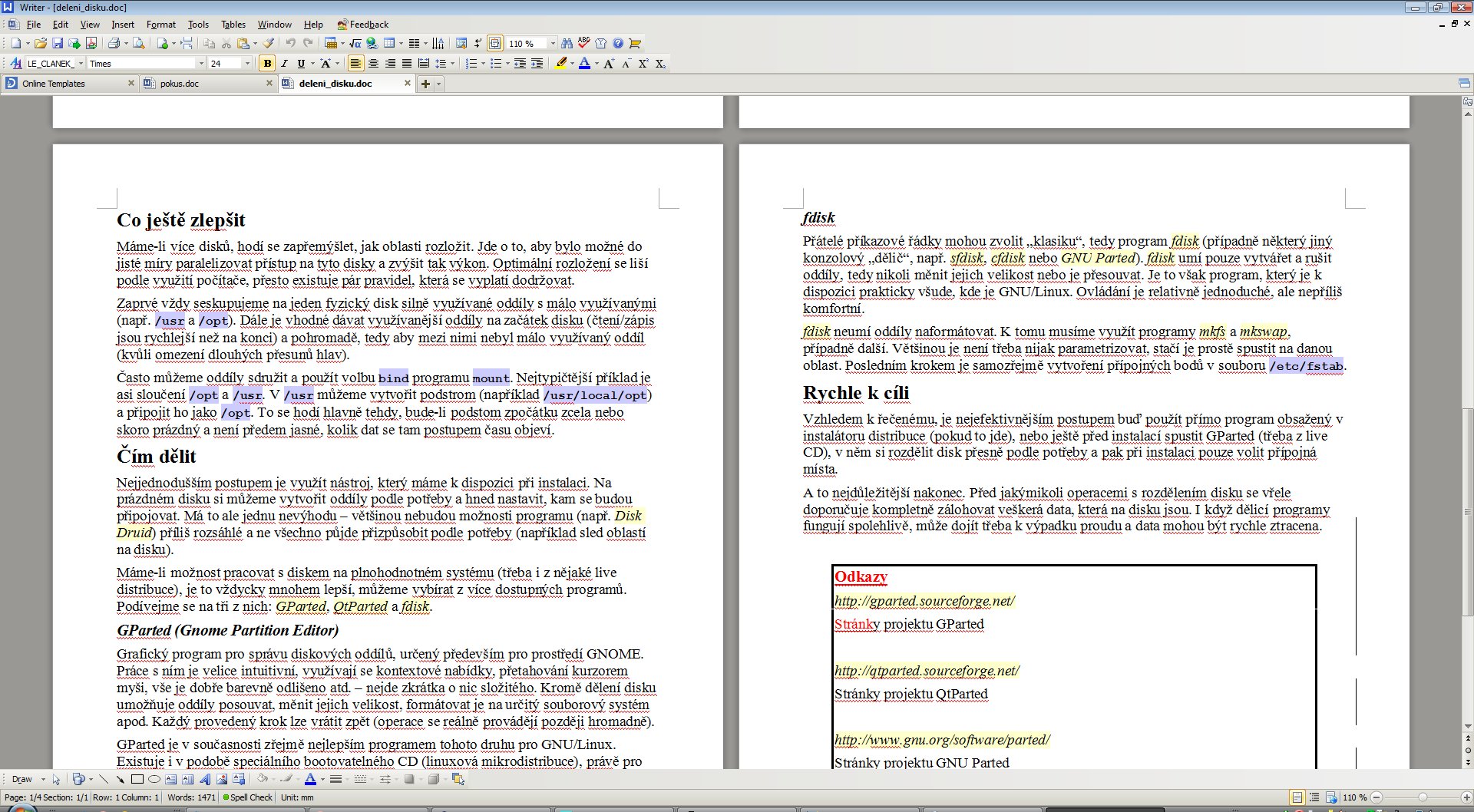Increase font size with A-plus icon
Screen dimensions: 1474x812
[609, 64]
